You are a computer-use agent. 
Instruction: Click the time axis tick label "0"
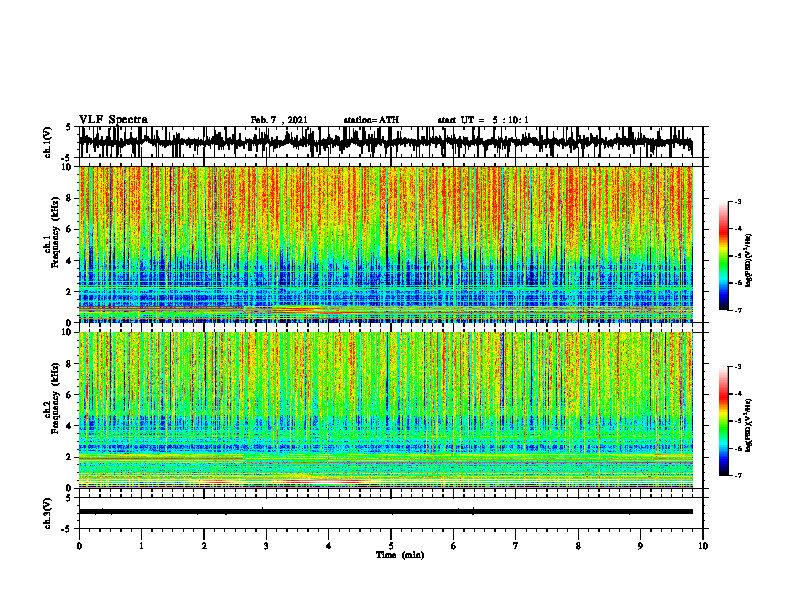(79, 546)
